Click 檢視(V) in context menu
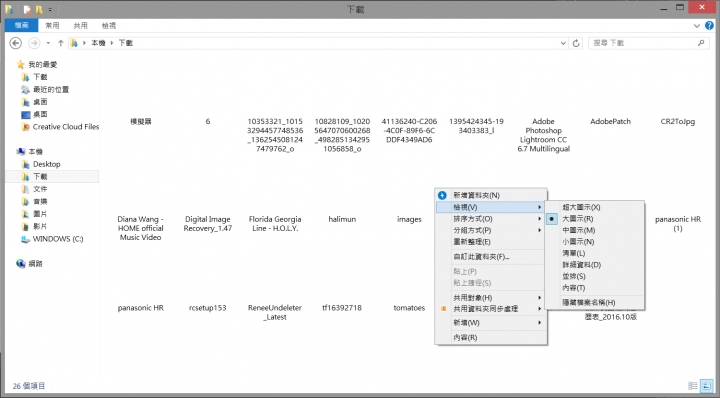The width and height of the screenshot is (720, 398). [491, 207]
